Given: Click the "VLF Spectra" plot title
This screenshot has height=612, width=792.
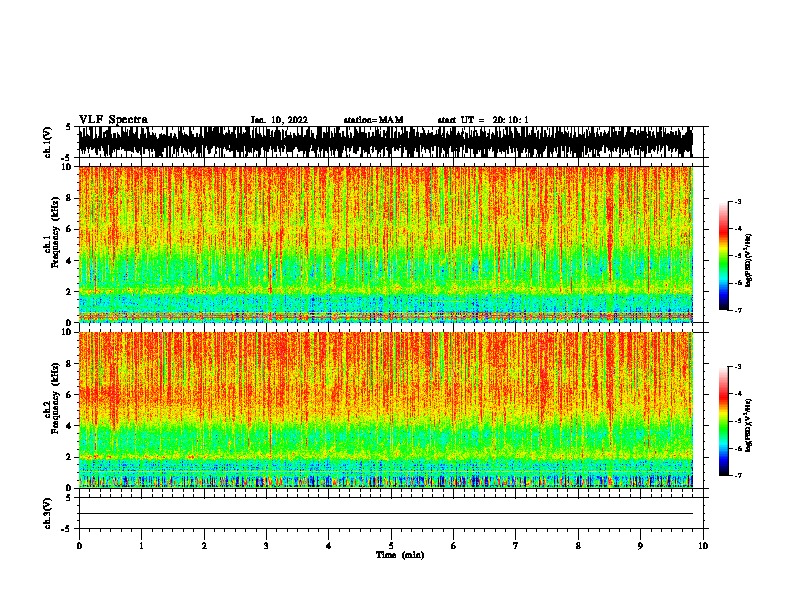Looking at the screenshot, I should [113, 120].
